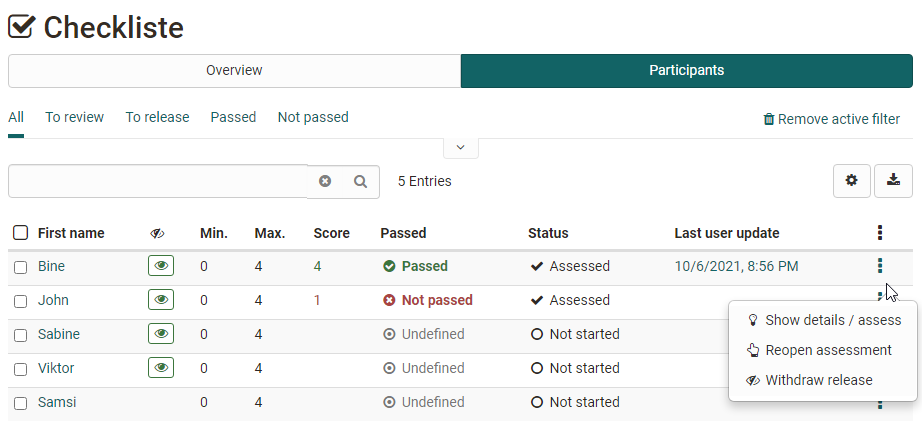Switch to the Overview tab
The height and width of the screenshot is (428, 922).
[x=234, y=71]
